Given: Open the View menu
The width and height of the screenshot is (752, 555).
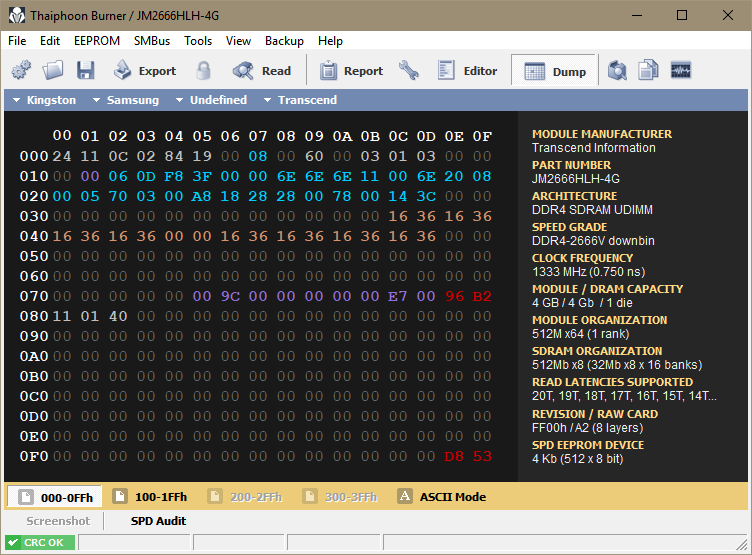Looking at the screenshot, I should click(x=238, y=41).
